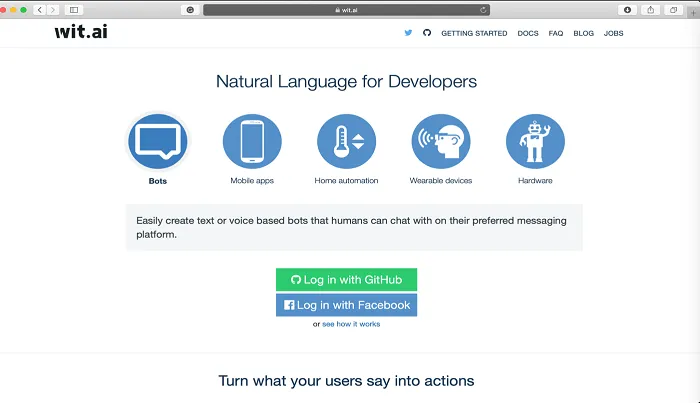Click the 'Hardware' label

pyautogui.click(x=535, y=181)
